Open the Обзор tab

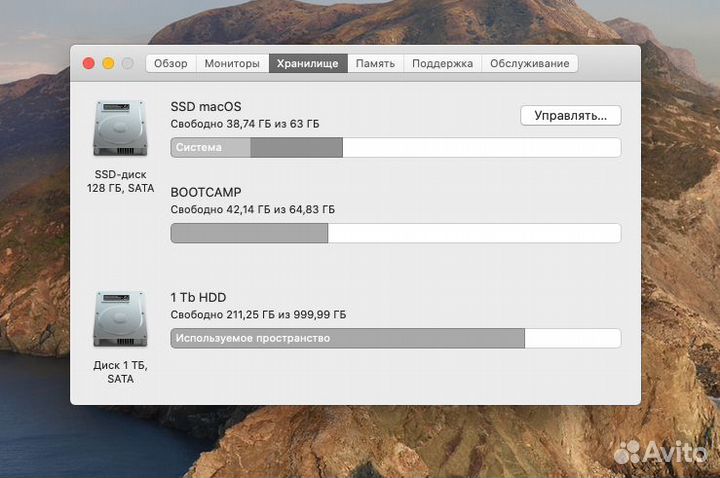(171, 63)
